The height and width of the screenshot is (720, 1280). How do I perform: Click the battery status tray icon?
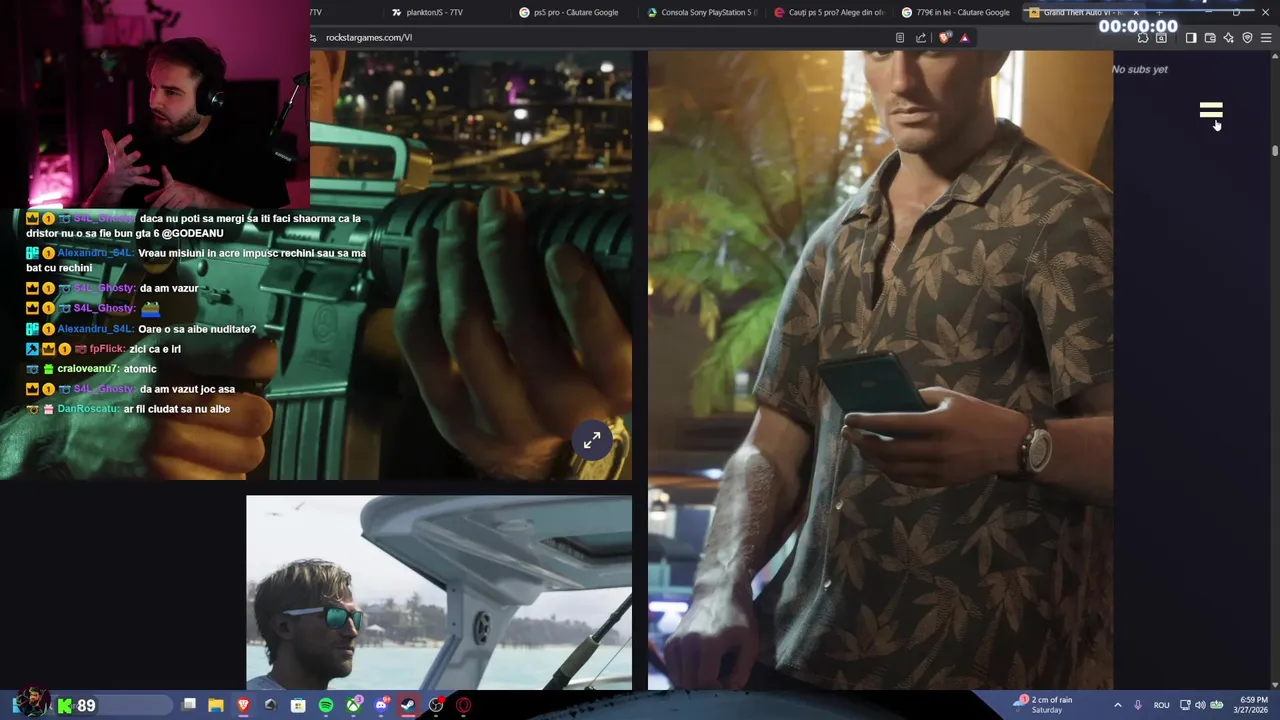pos(1215,705)
